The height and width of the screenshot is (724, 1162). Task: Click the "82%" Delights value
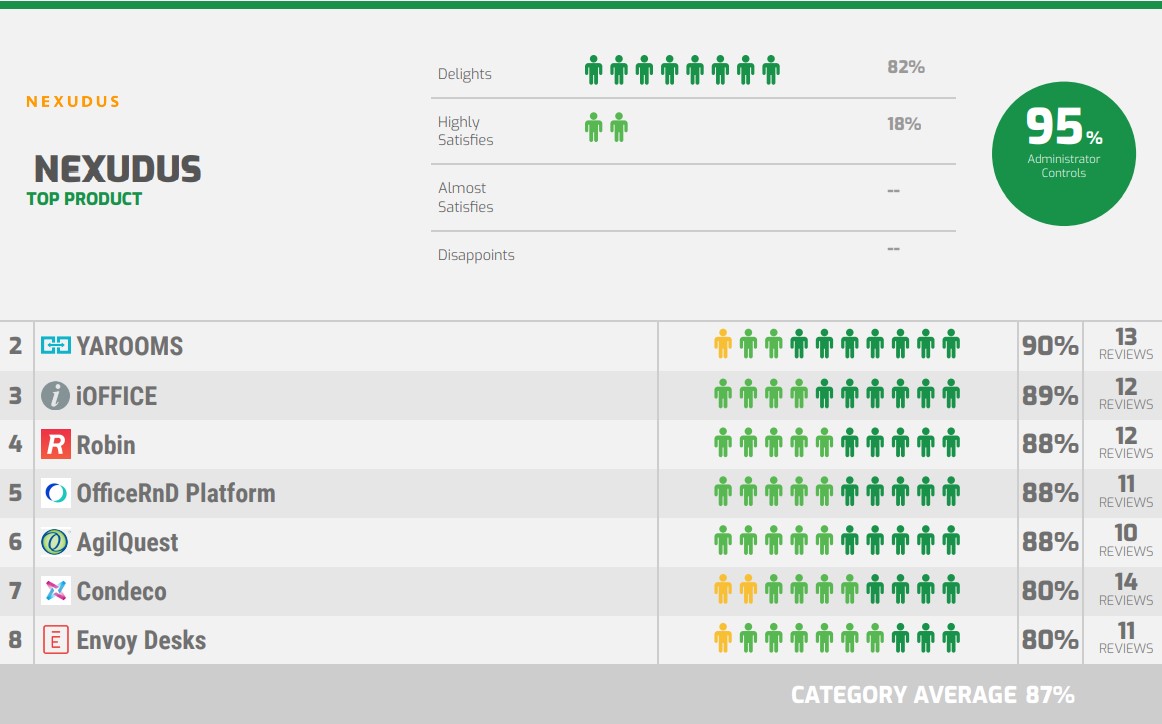(906, 67)
